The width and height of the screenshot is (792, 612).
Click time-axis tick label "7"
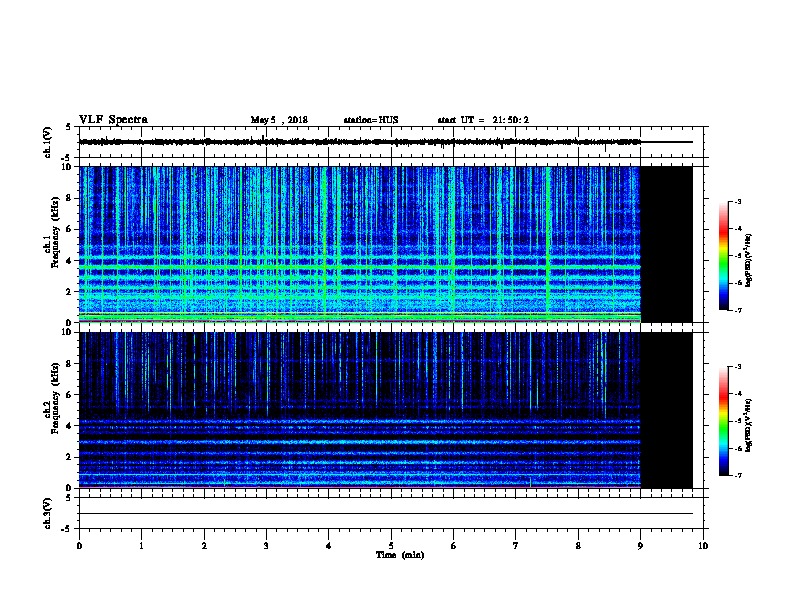tap(516, 545)
